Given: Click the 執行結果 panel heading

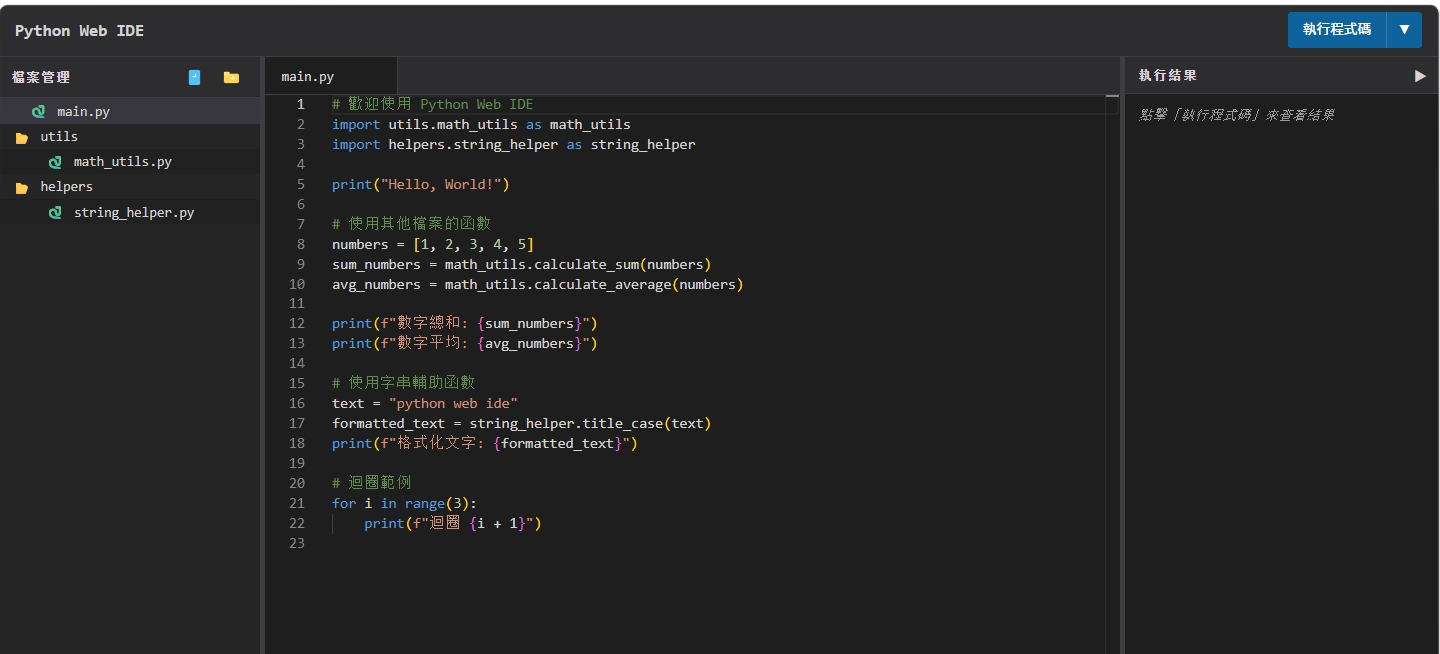Looking at the screenshot, I should point(1167,76).
